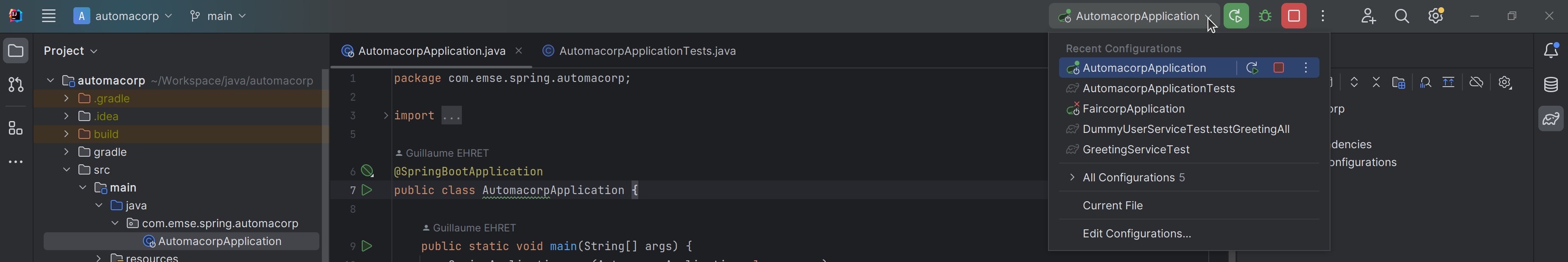This screenshot has width=1568, height=262.
Task: Open Code With Me add-user icon
Action: point(1368,17)
